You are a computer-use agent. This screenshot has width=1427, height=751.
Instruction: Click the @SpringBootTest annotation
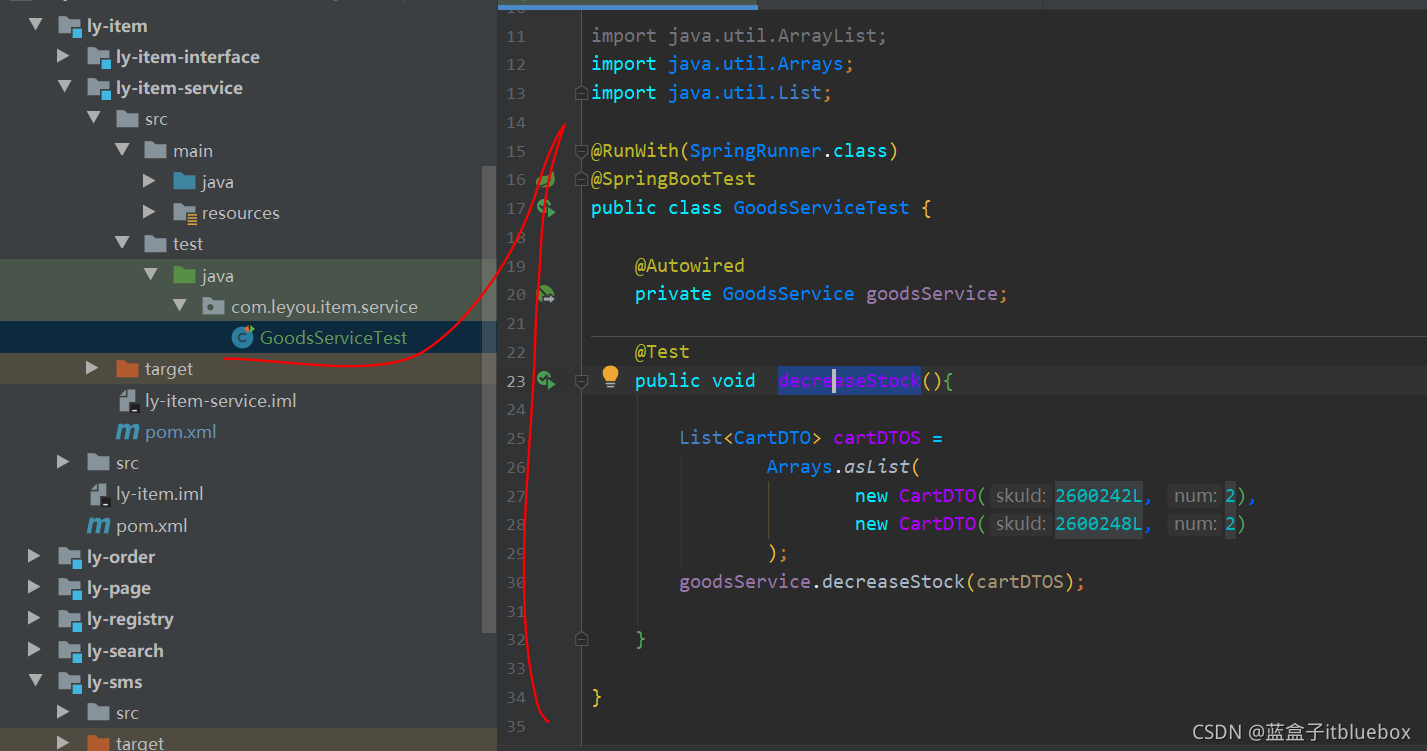pyautogui.click(x=673, y=179)
